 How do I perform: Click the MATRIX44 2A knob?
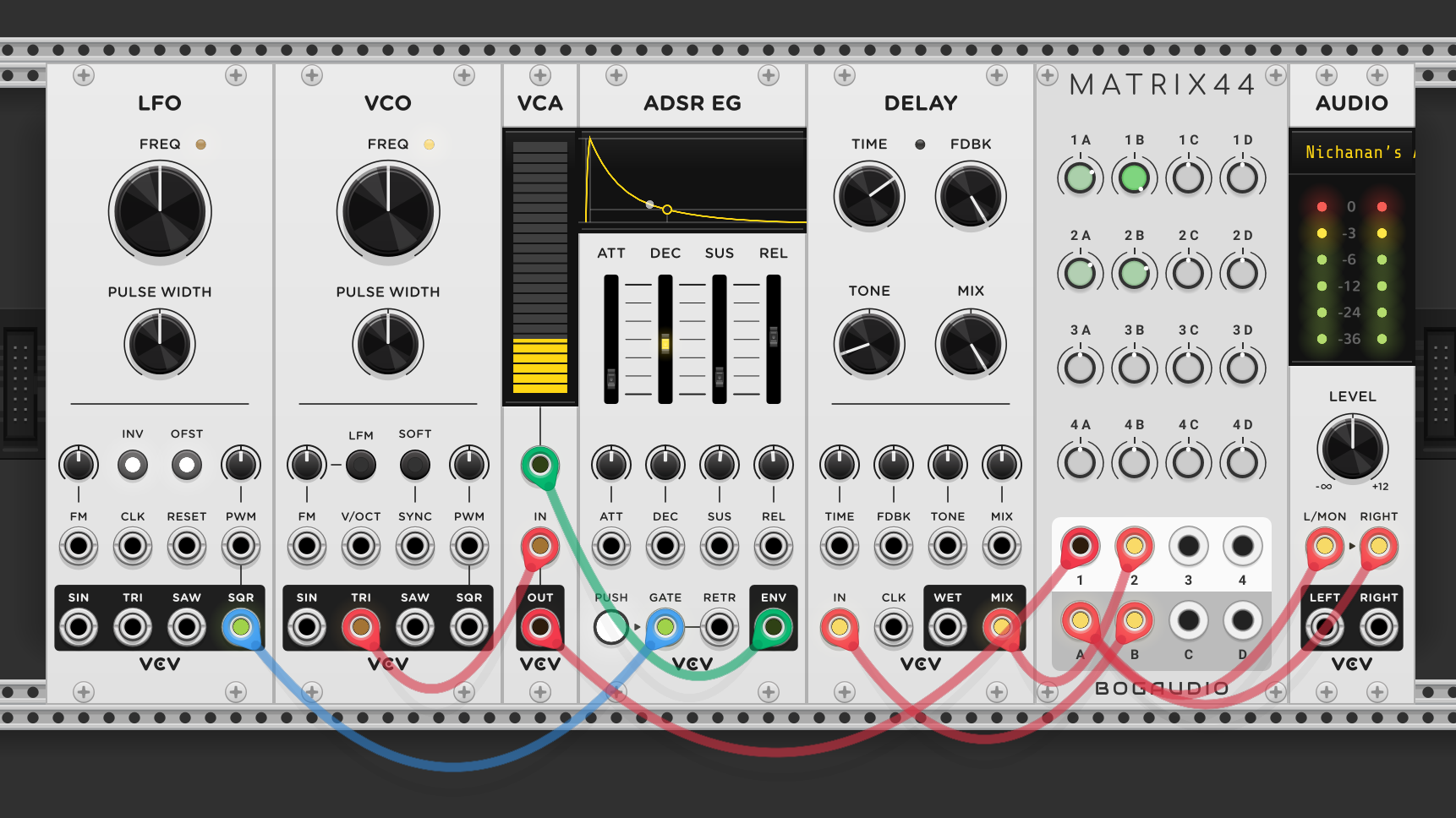[1080, 273]
